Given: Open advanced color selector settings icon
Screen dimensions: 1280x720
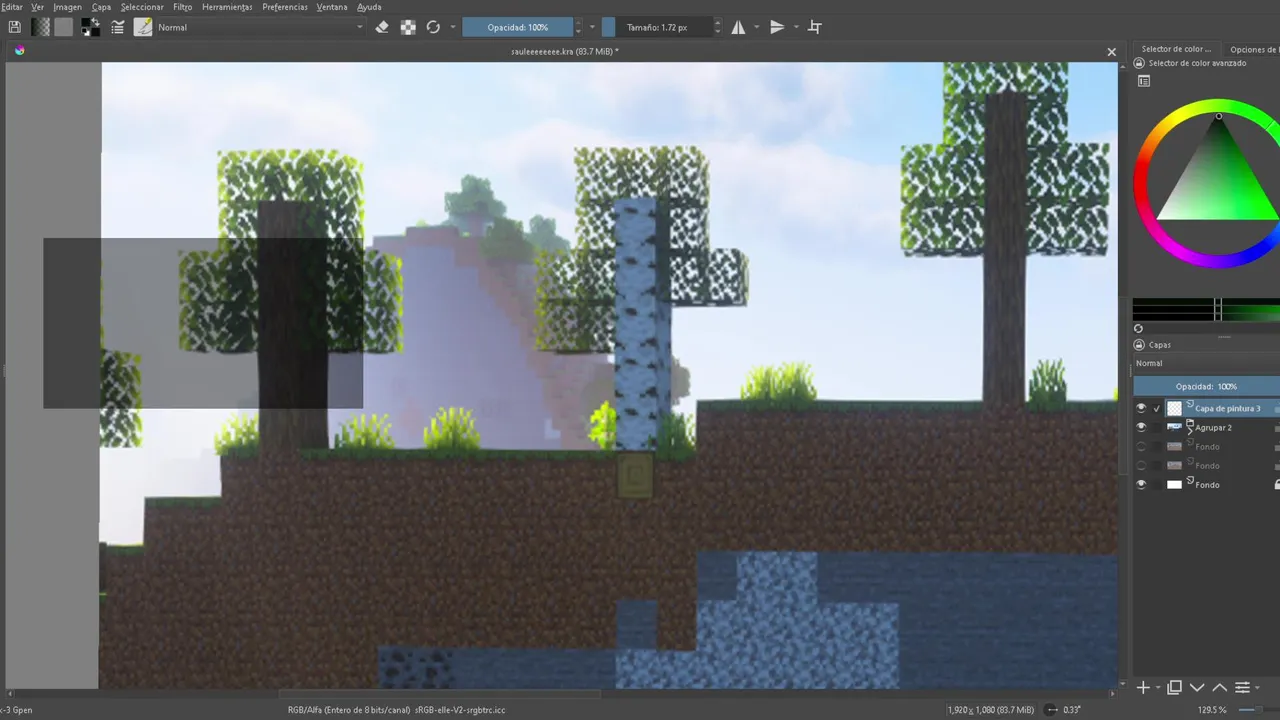Looking at the screenshot, I should (x=1144, y=82).
